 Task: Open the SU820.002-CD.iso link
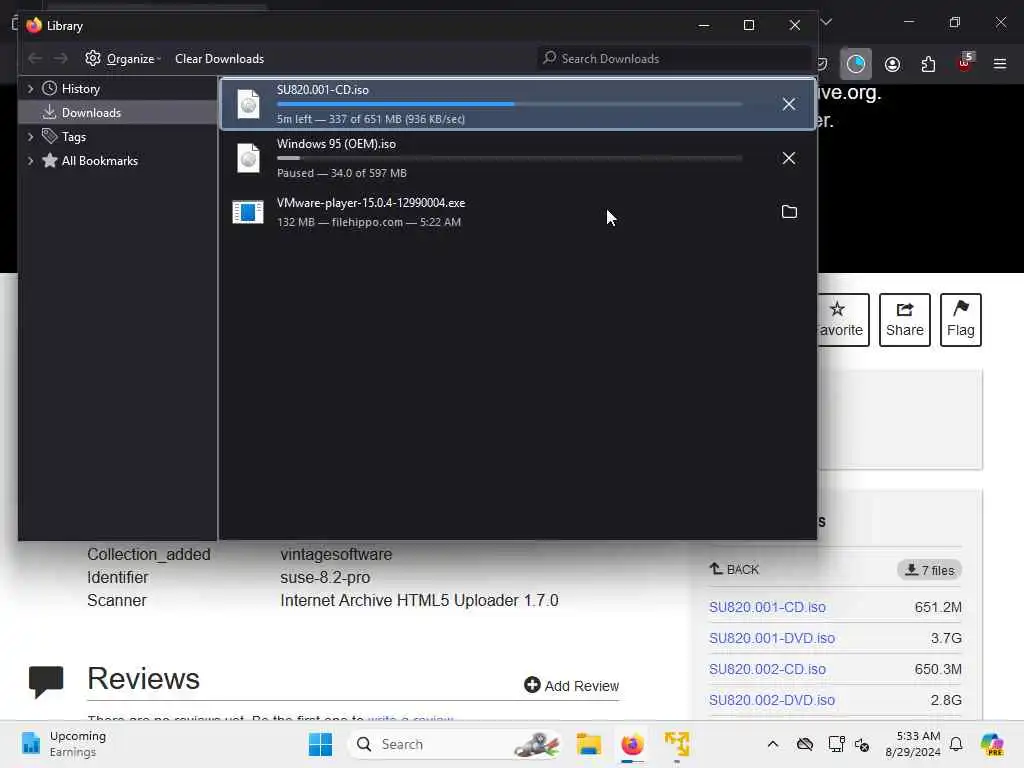pyautogui.click(x=767, y=669)
